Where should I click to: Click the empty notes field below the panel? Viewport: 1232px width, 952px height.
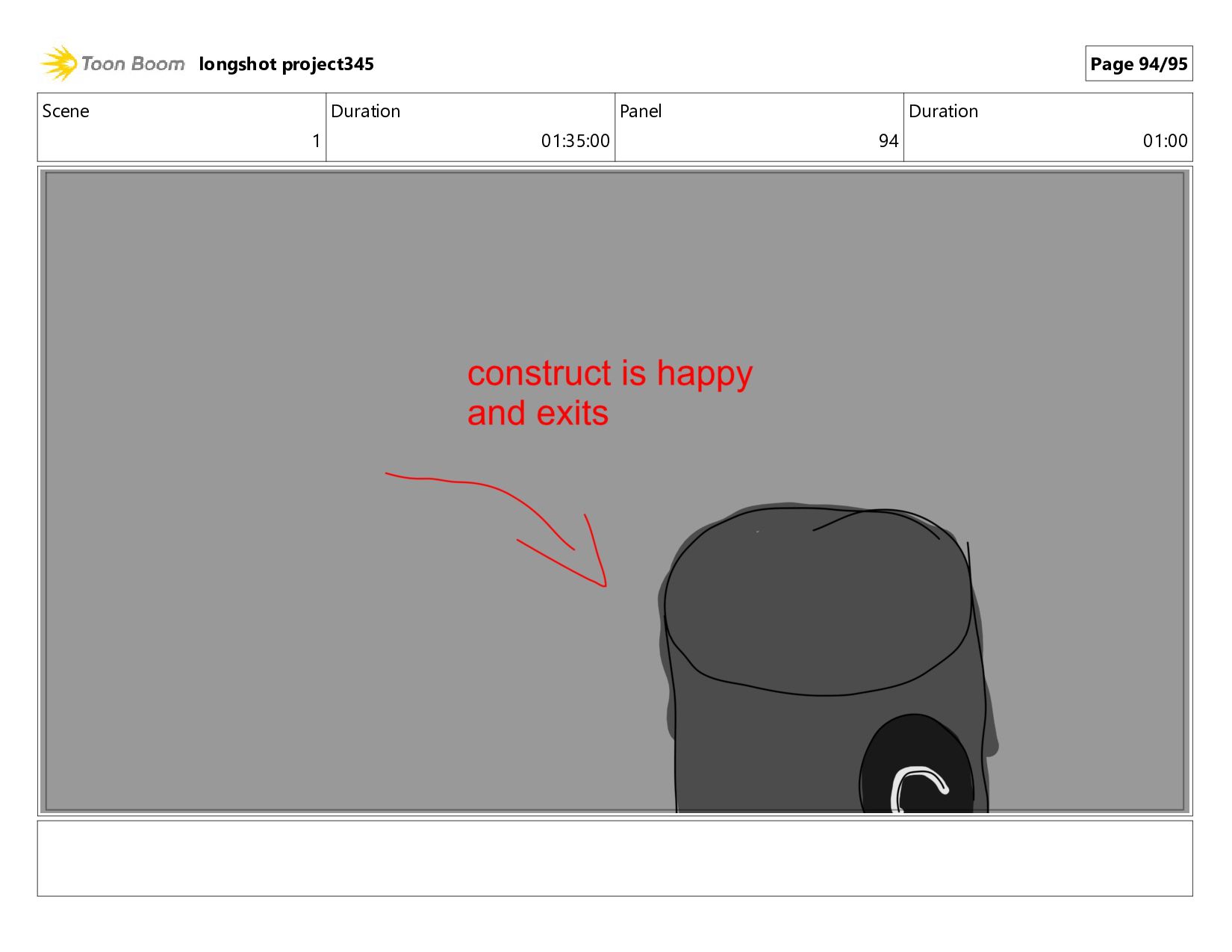coord(615,858)
